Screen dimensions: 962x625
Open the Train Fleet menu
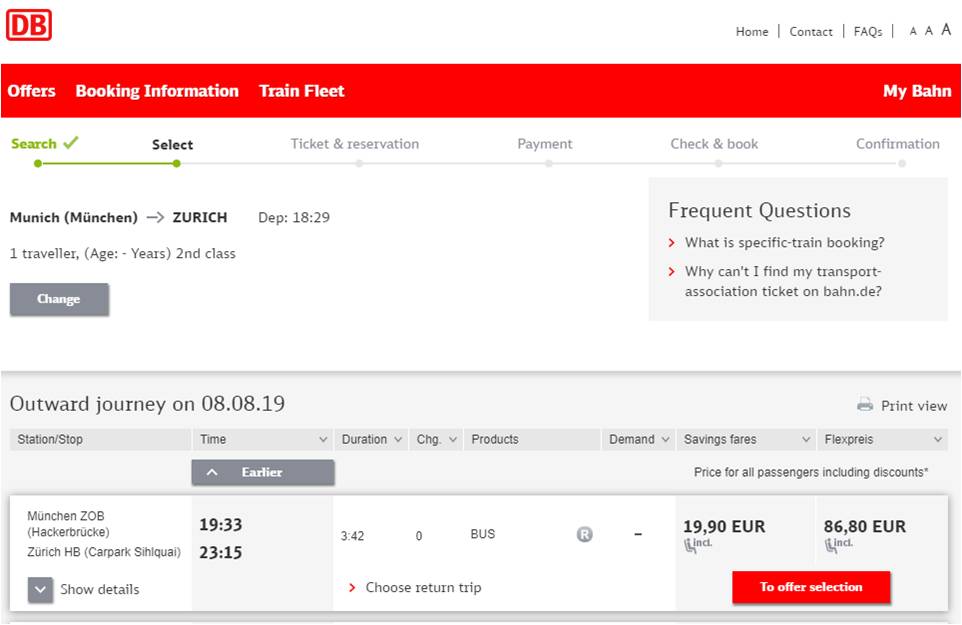click(302, 91)
